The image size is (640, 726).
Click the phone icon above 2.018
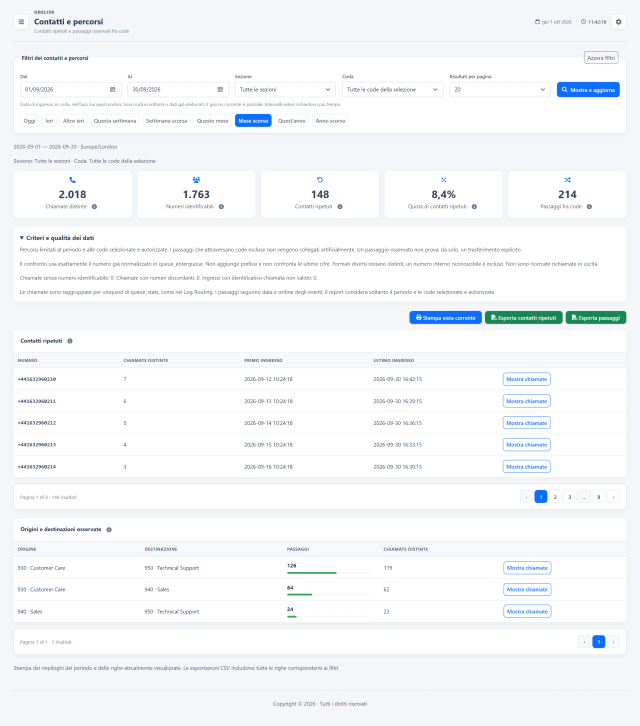(x=72, y=180)
